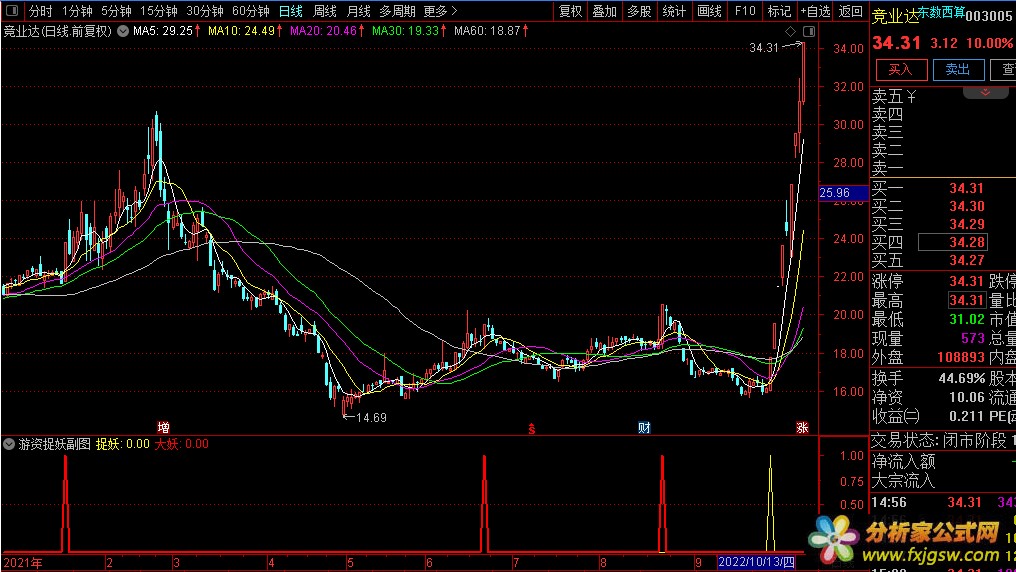Click the 卖出 sell button

tap(958, 69)
